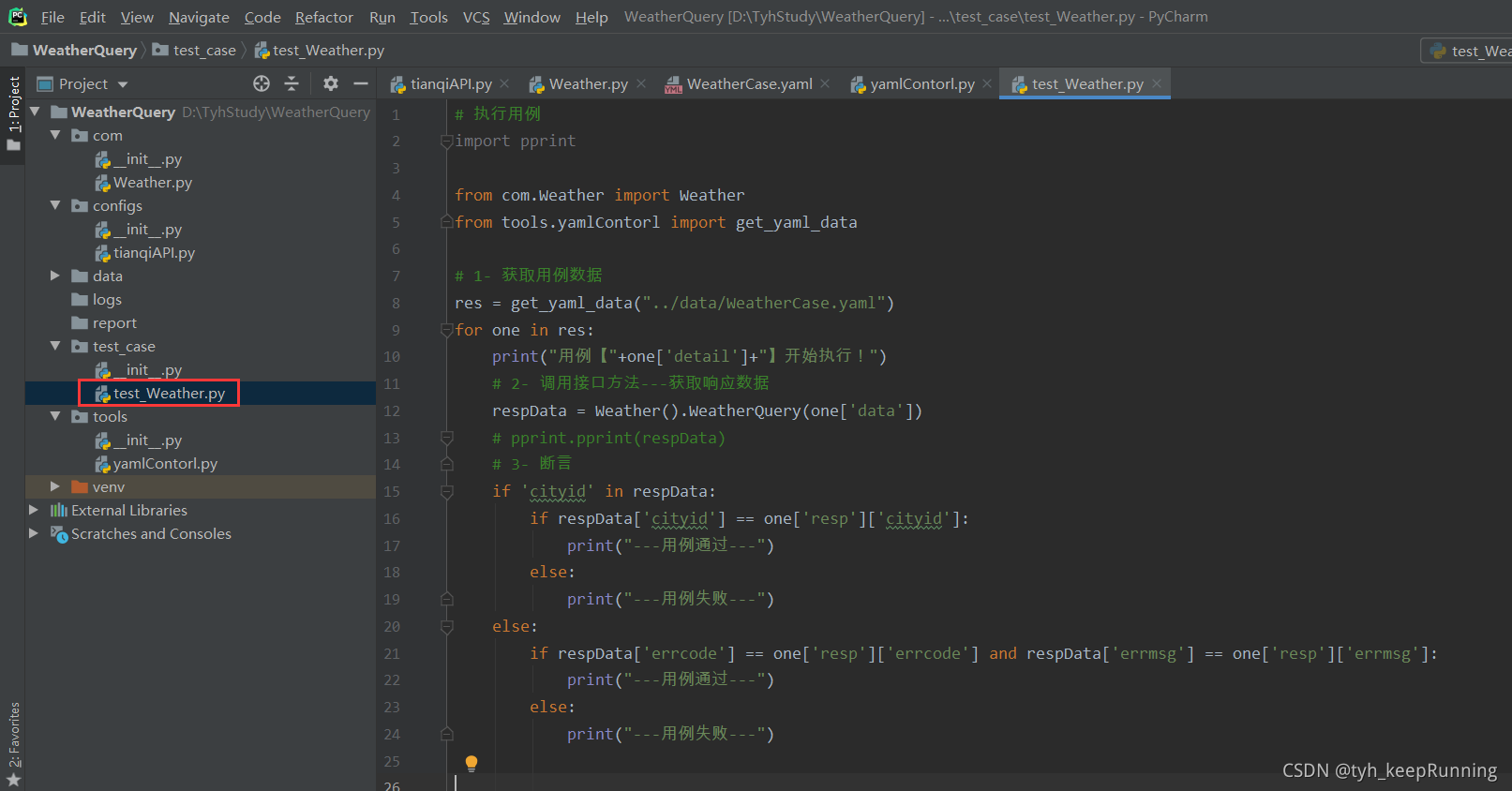1512x791 pixels.
Task: Open the Help menu
Action: pos(591,17)
